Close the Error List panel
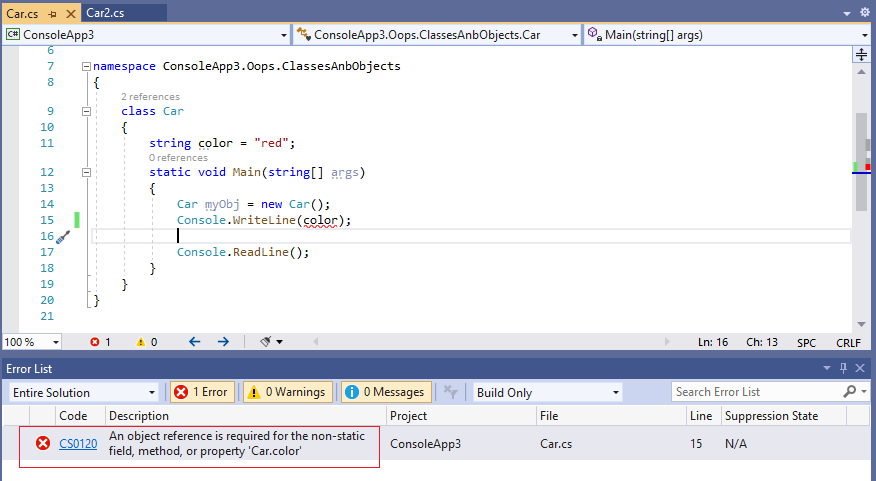Viewport: 876px width, 481px height. 860,368
